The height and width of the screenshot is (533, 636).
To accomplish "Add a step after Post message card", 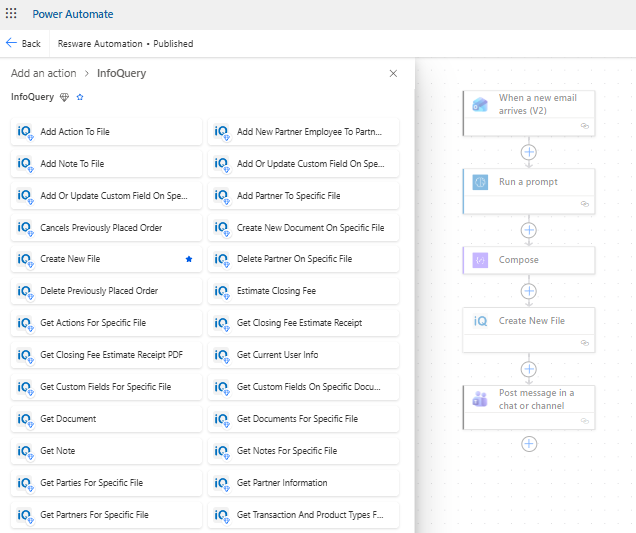I will [x=529, y=443].
